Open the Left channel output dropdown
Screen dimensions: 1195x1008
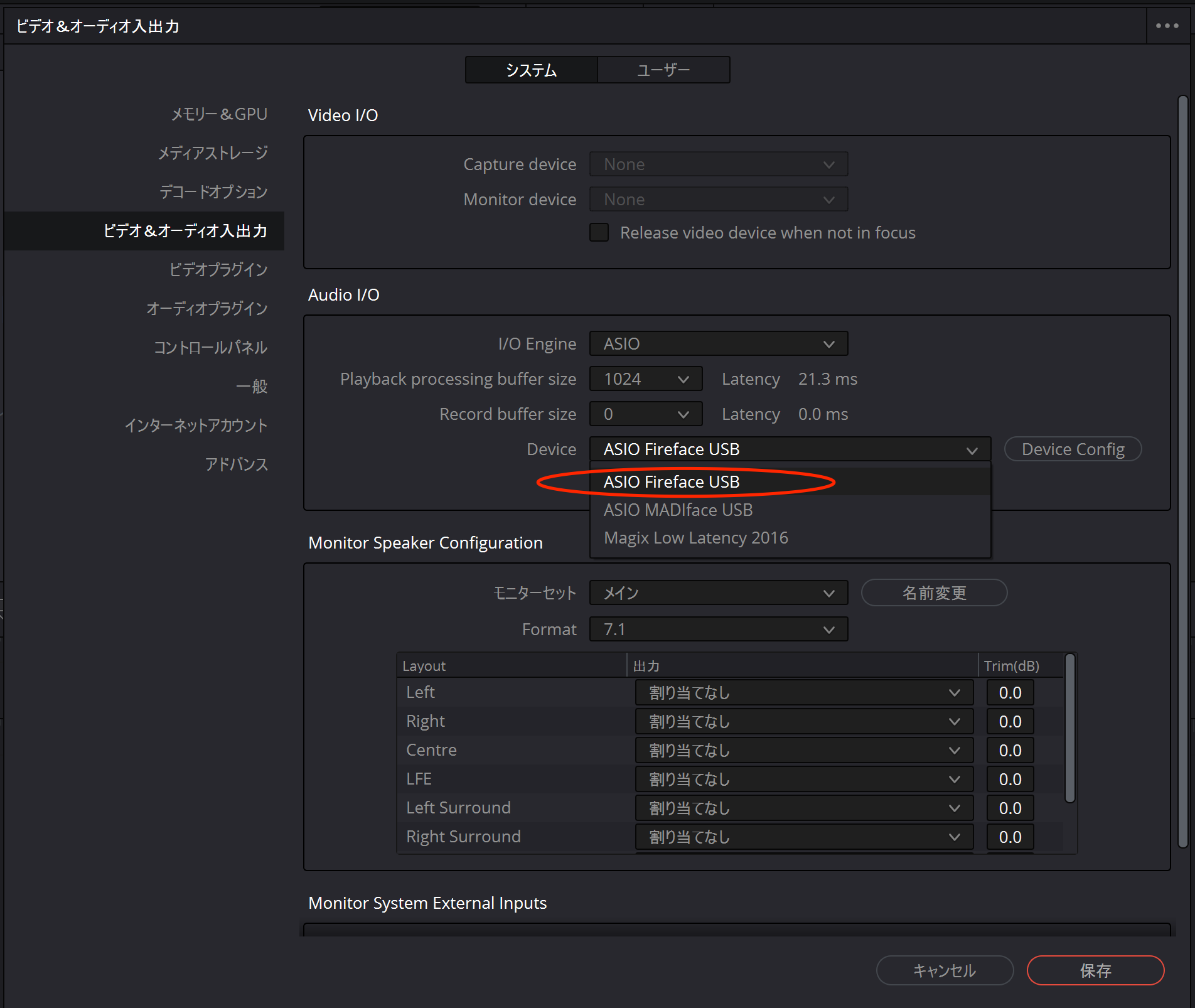pos(803,692)
